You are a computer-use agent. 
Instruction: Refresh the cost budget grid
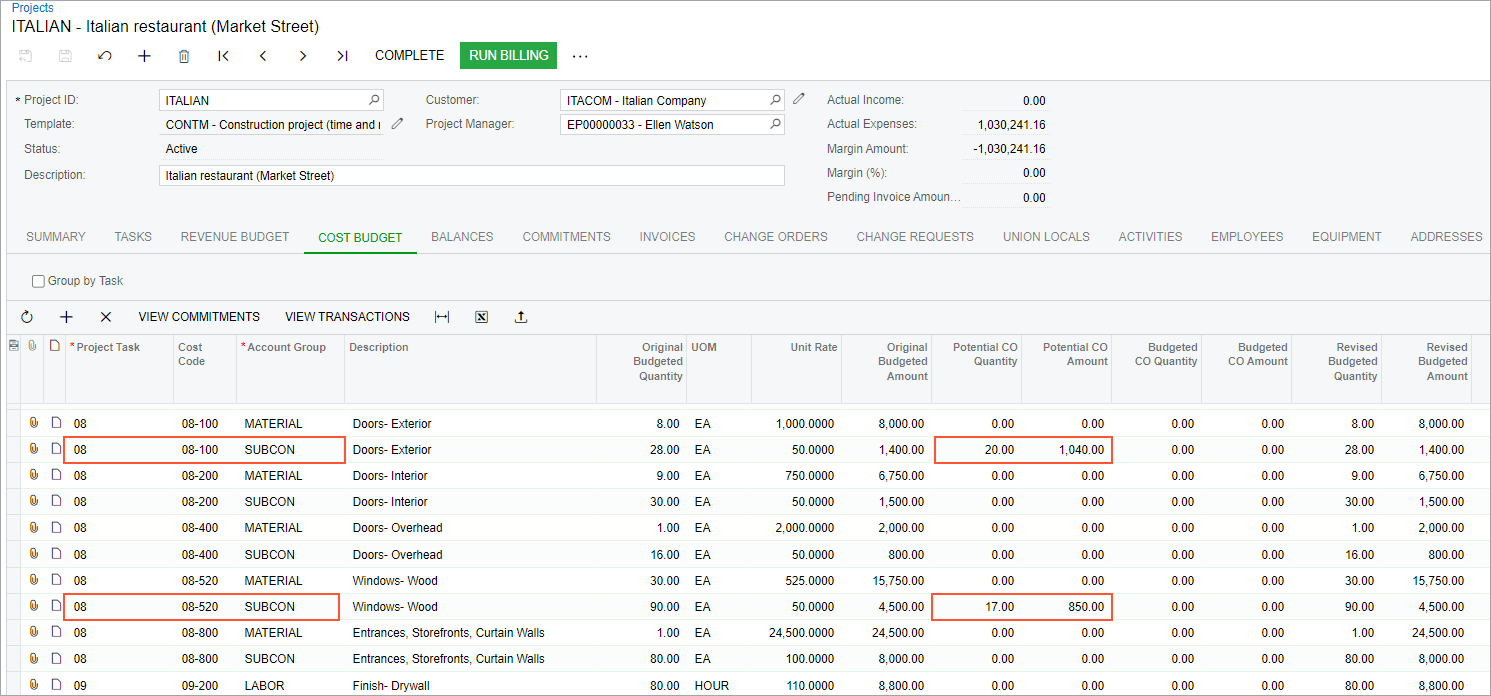click(27, 317)
